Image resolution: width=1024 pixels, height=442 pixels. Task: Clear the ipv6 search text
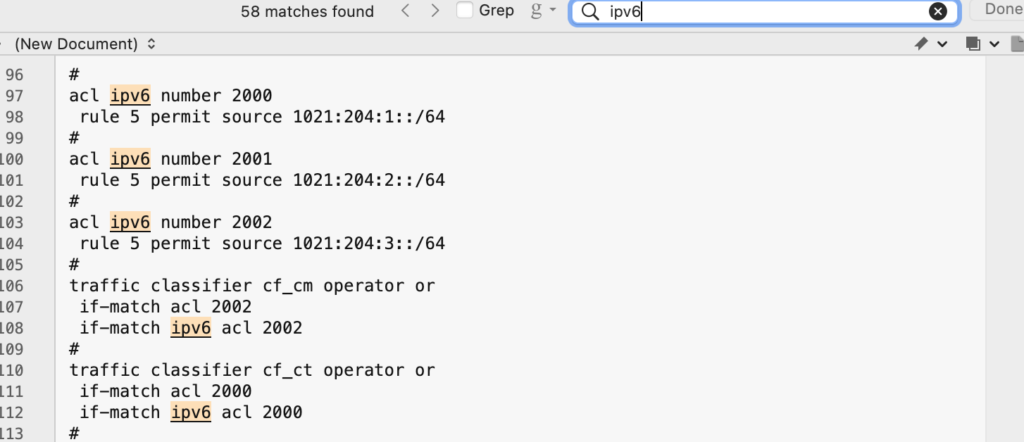coord(938,11)
